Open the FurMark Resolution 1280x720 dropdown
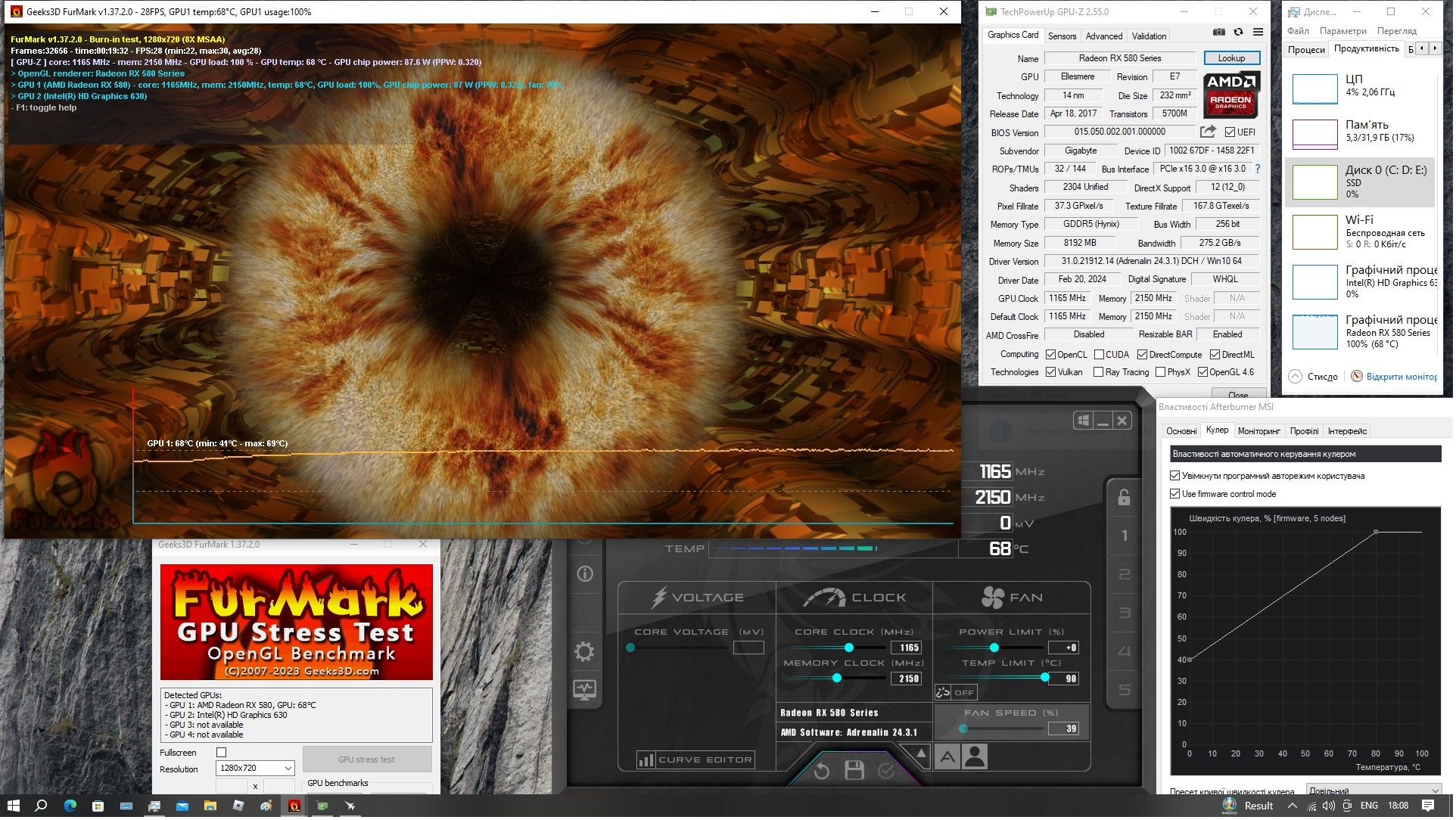The height and width of the screenshot is (820, 1456). coord(256,770)
